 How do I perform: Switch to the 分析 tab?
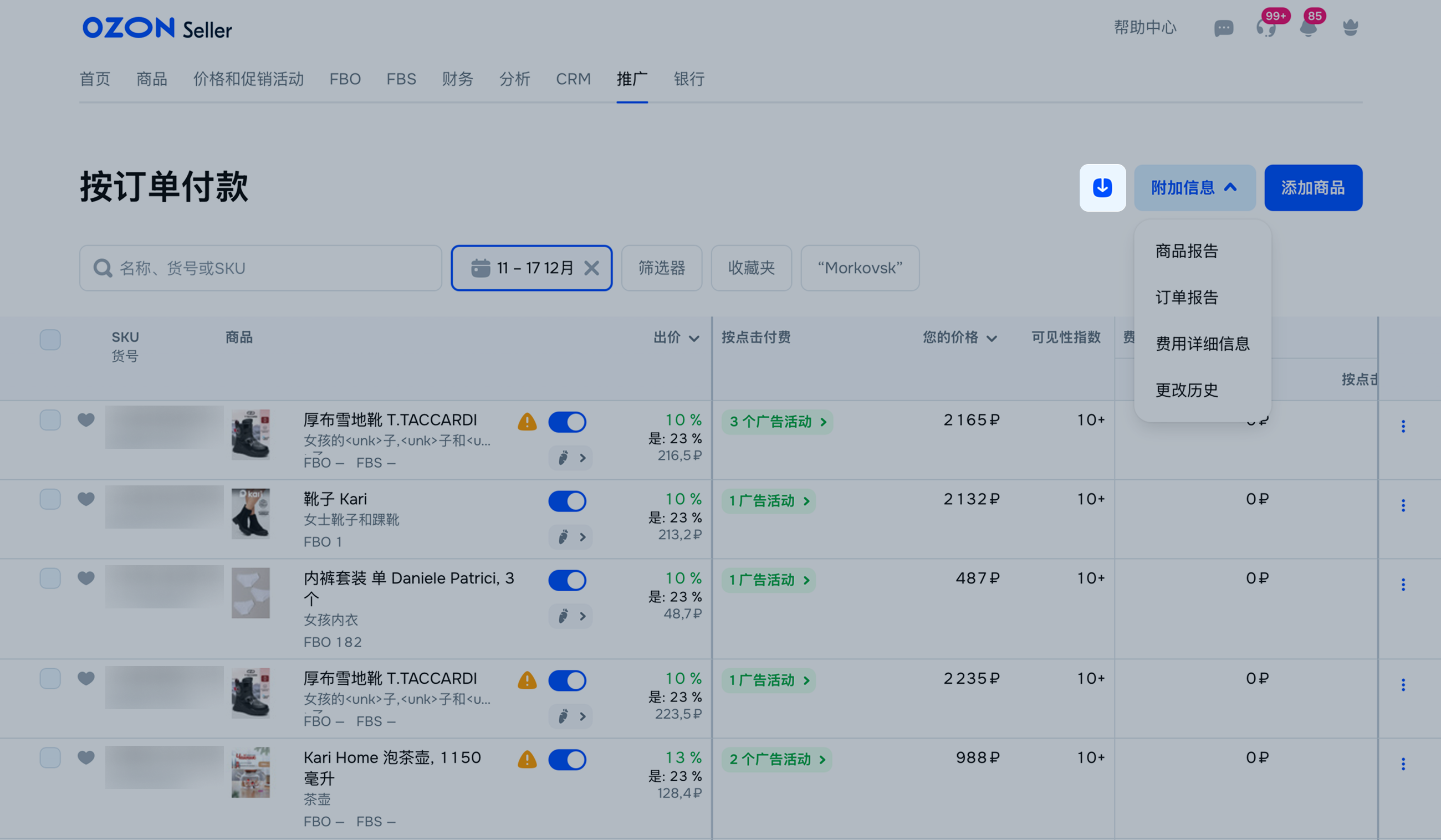point(514,79)
